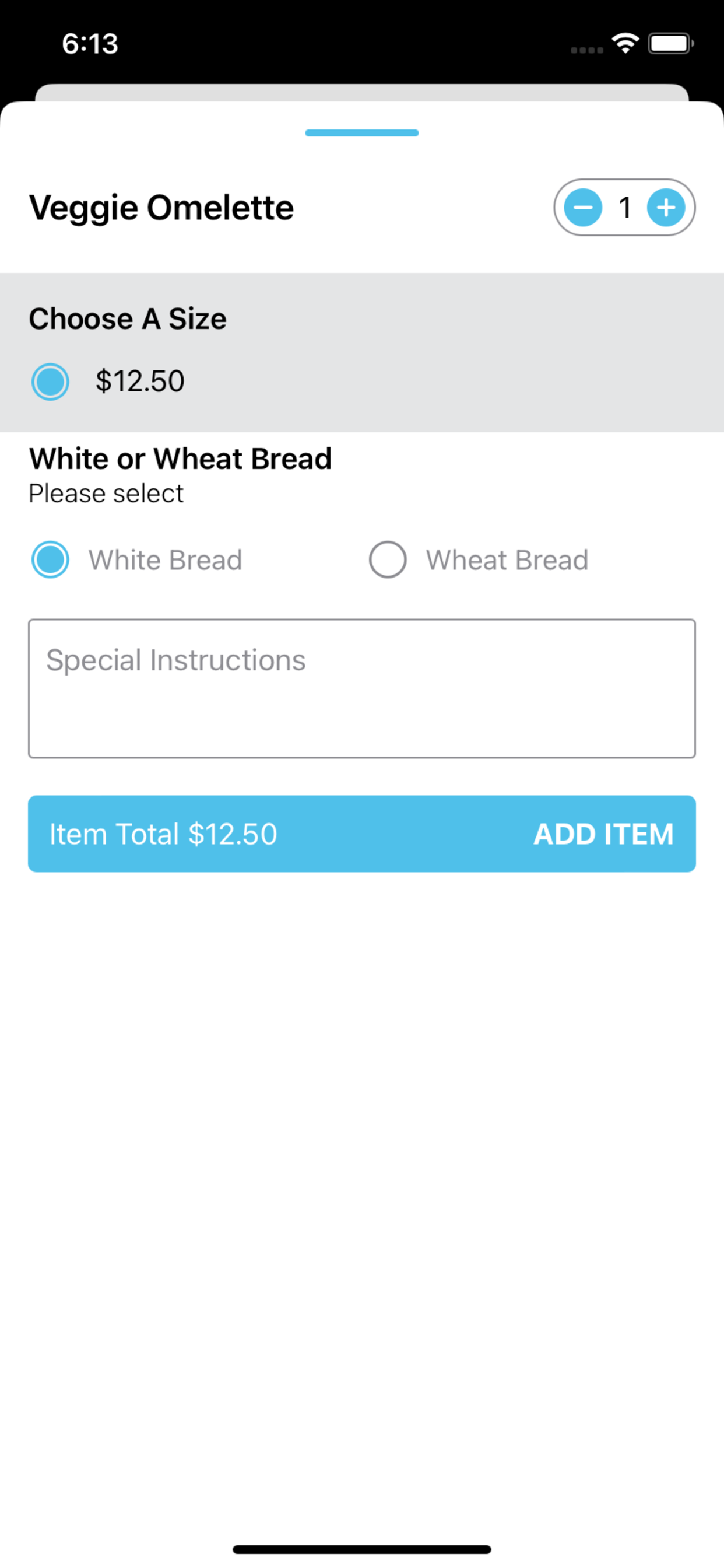Tap the White or Wheat Bread heading

180,459
